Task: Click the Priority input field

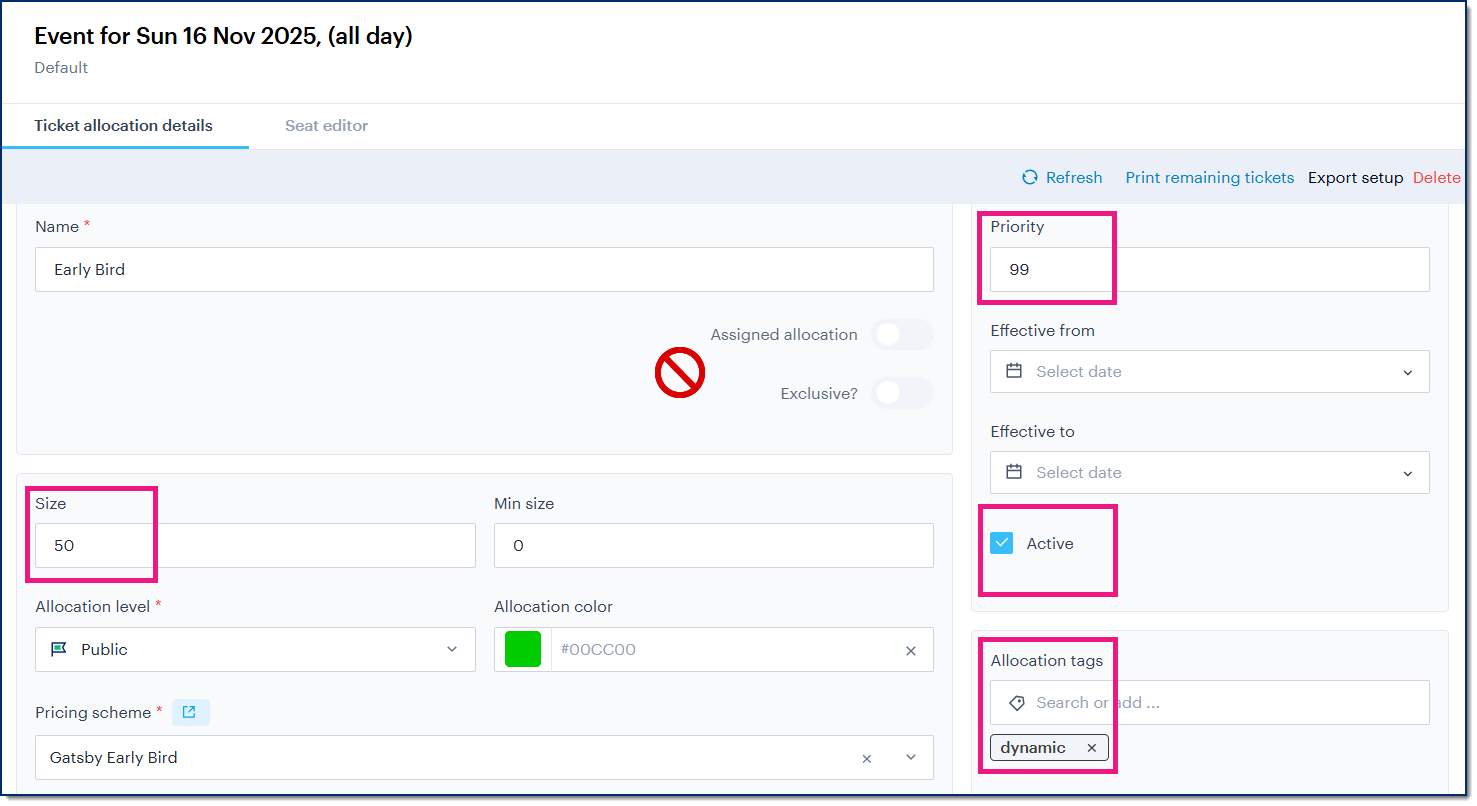Action: (1210, 270)
